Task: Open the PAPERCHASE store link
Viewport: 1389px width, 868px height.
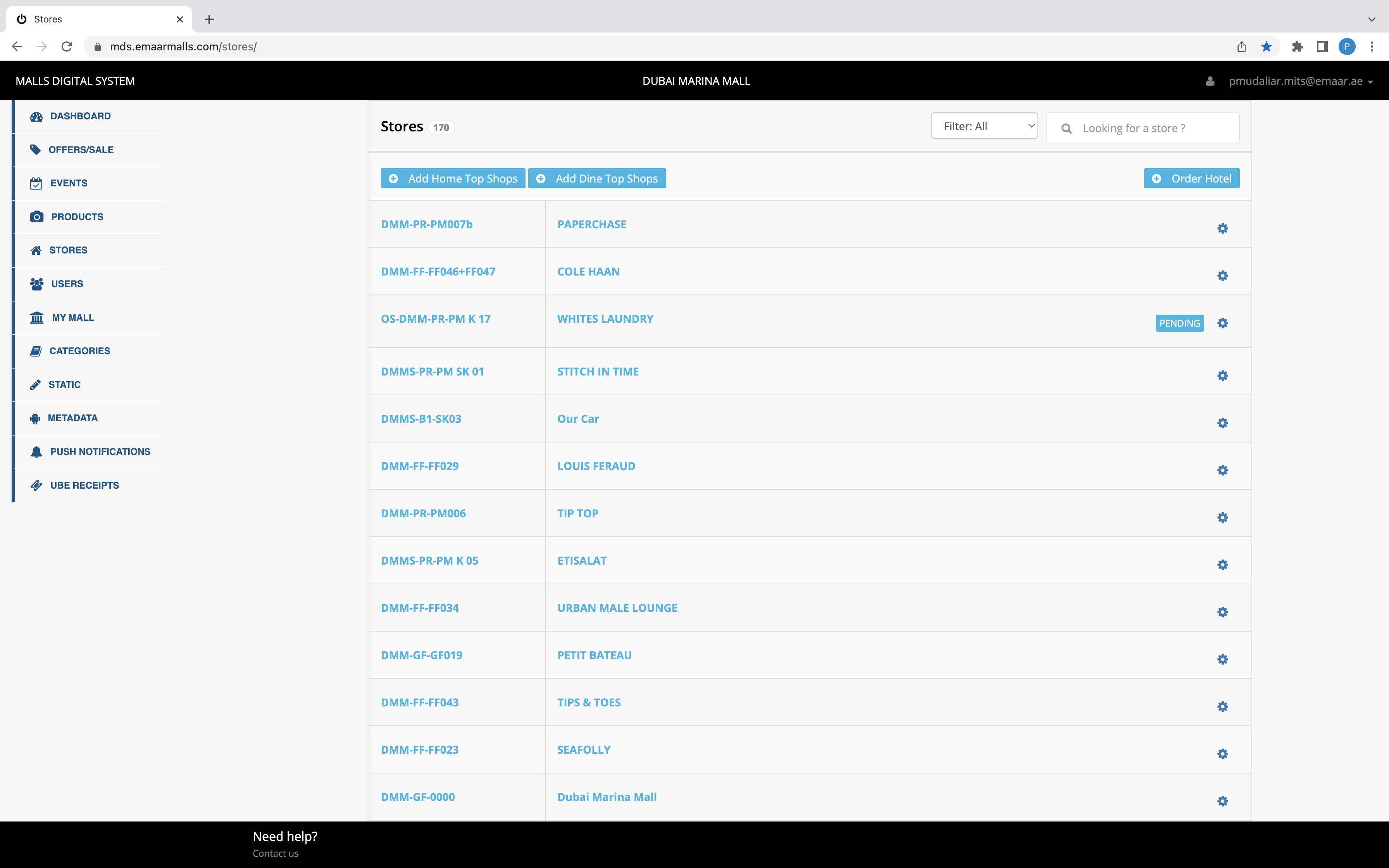Action: [592, 224]
